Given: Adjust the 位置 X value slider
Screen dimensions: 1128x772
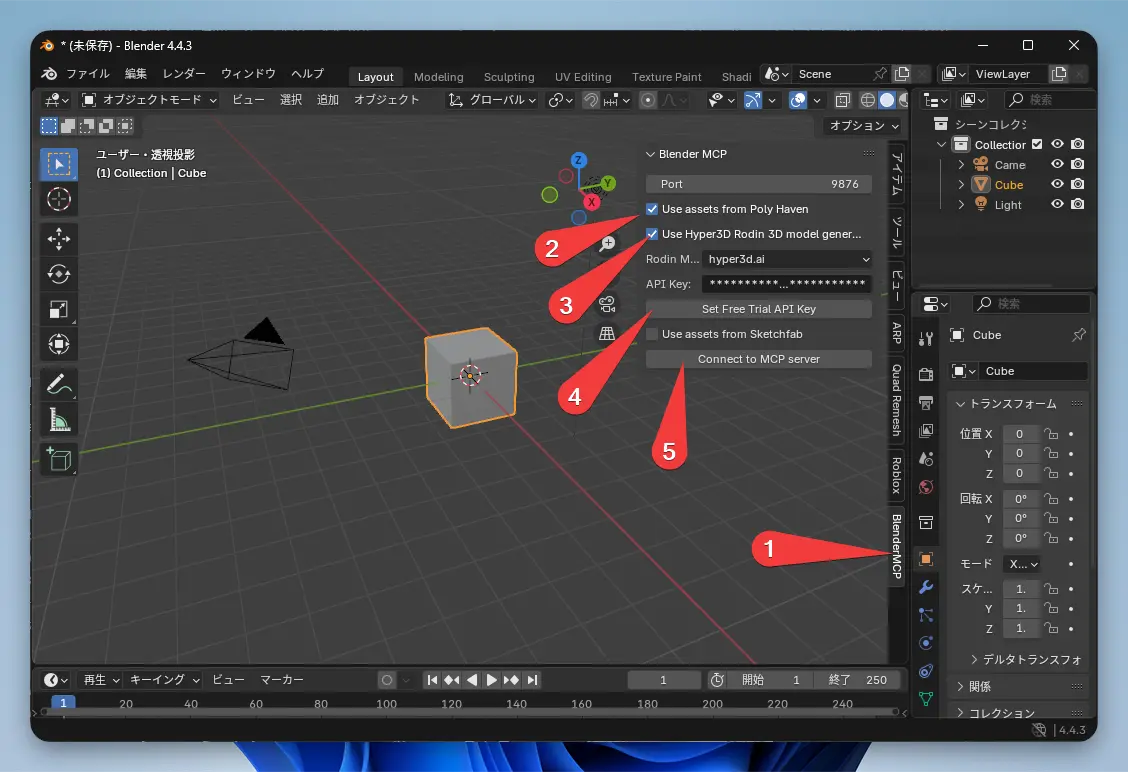Looking at the screenshot, I should point(1020,432).
